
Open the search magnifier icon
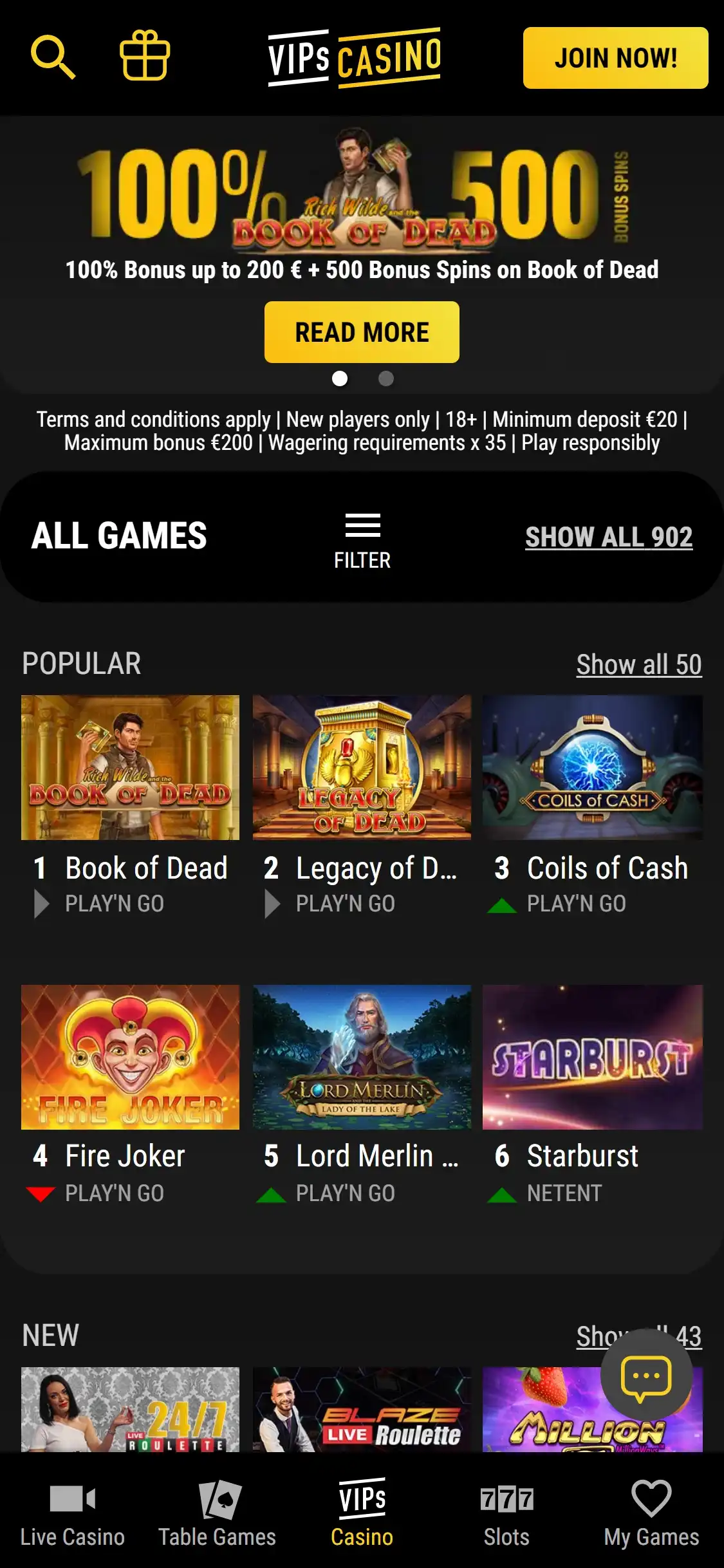[x=53, y=58]
